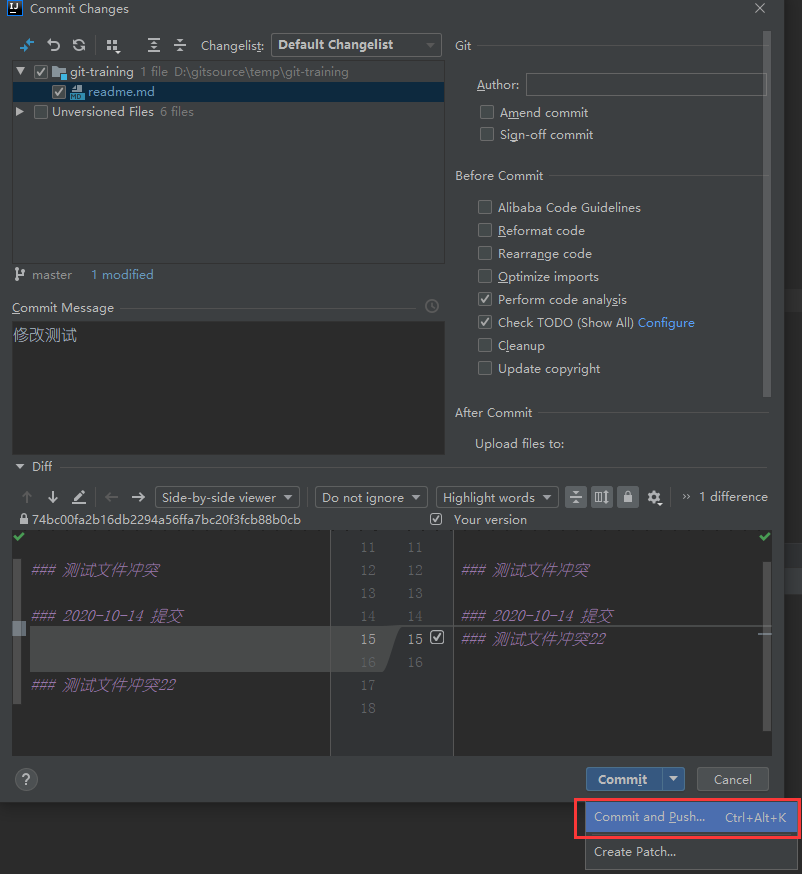
Task: Click the pencil Jump to Source icon
Action: pyautogui.click(x=79, y=497)
